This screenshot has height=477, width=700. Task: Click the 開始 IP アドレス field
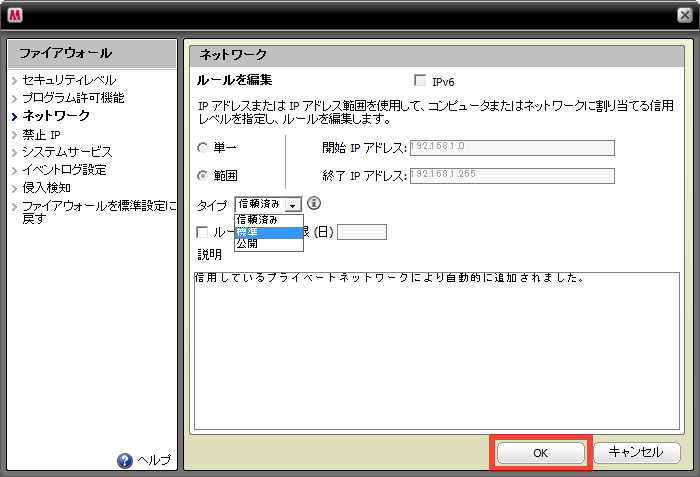click(x=511, y=148)
